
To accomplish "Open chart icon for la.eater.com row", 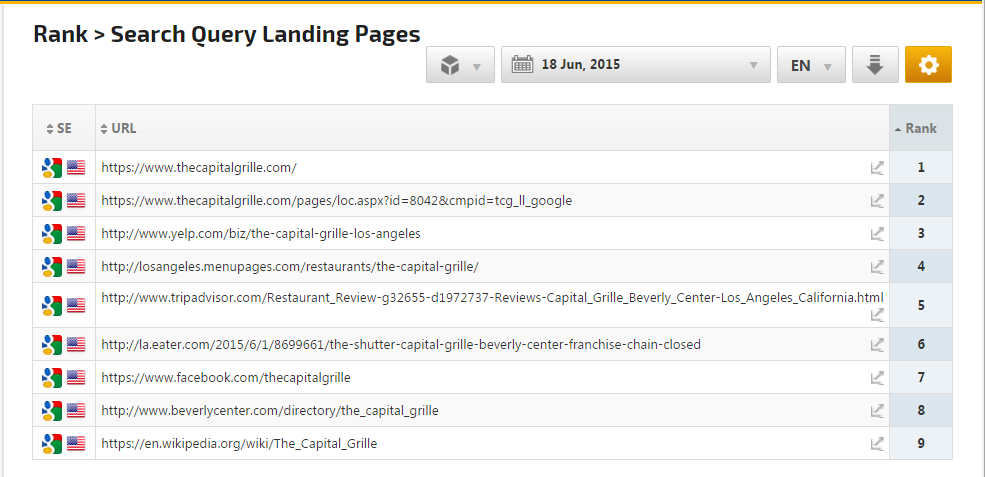I will click(x=877, y=344).
